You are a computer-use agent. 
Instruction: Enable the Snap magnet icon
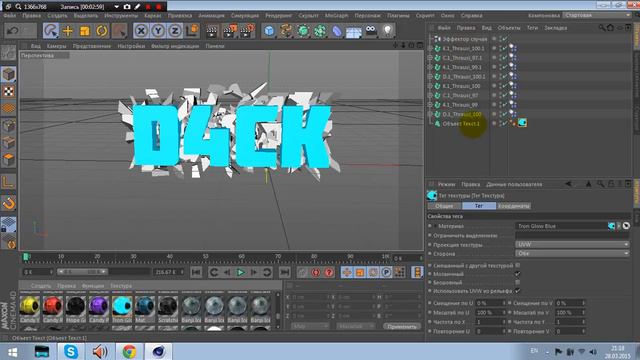click(x=9, y=203)
